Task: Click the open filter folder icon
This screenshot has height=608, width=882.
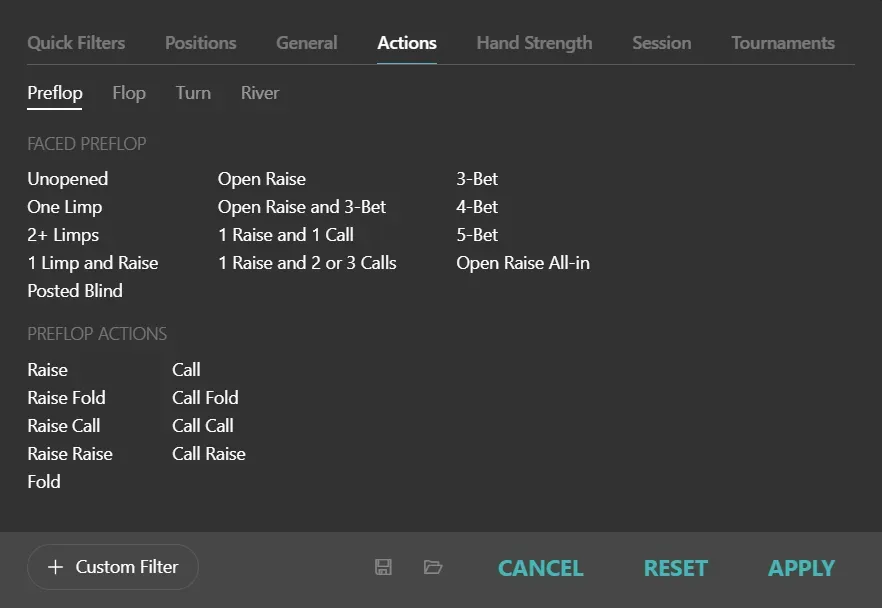Action: 433,567
